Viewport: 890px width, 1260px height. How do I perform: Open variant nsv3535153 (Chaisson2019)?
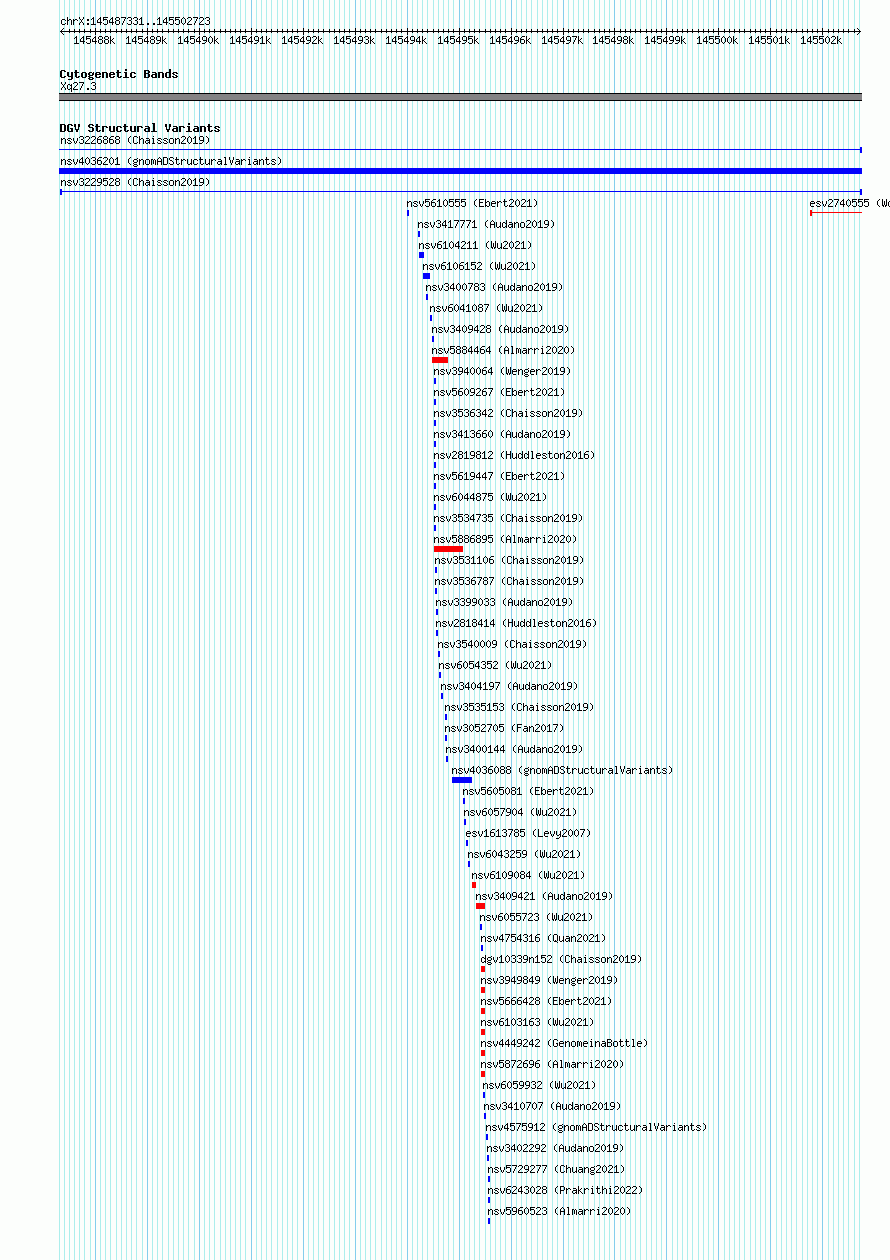519,707
